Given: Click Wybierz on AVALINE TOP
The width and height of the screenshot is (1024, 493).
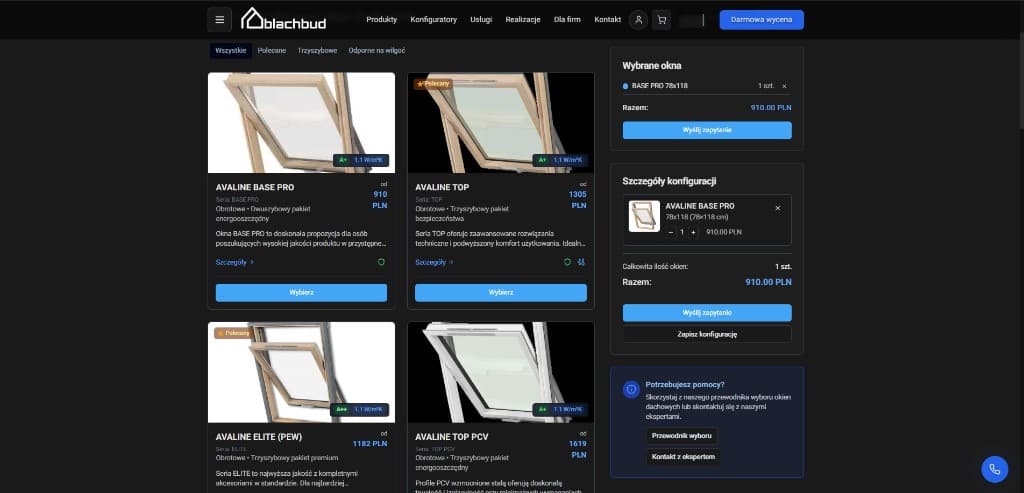Looking at the screenshot, I should click(x=501, y=293).
